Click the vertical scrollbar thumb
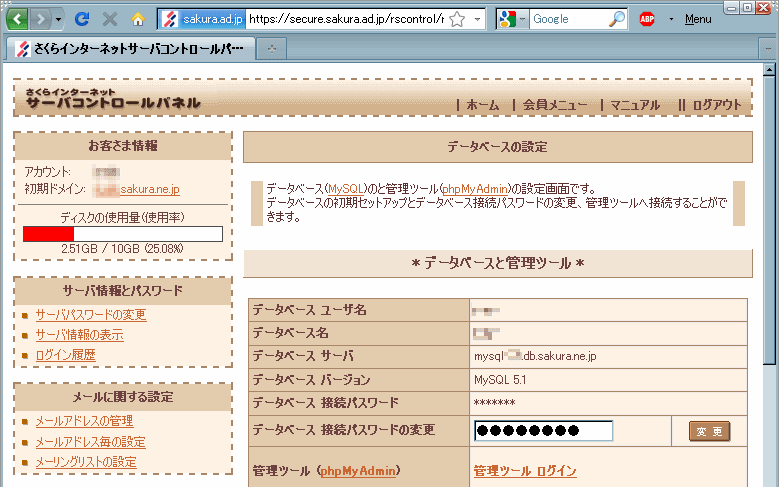 click(x=769, y=219)
